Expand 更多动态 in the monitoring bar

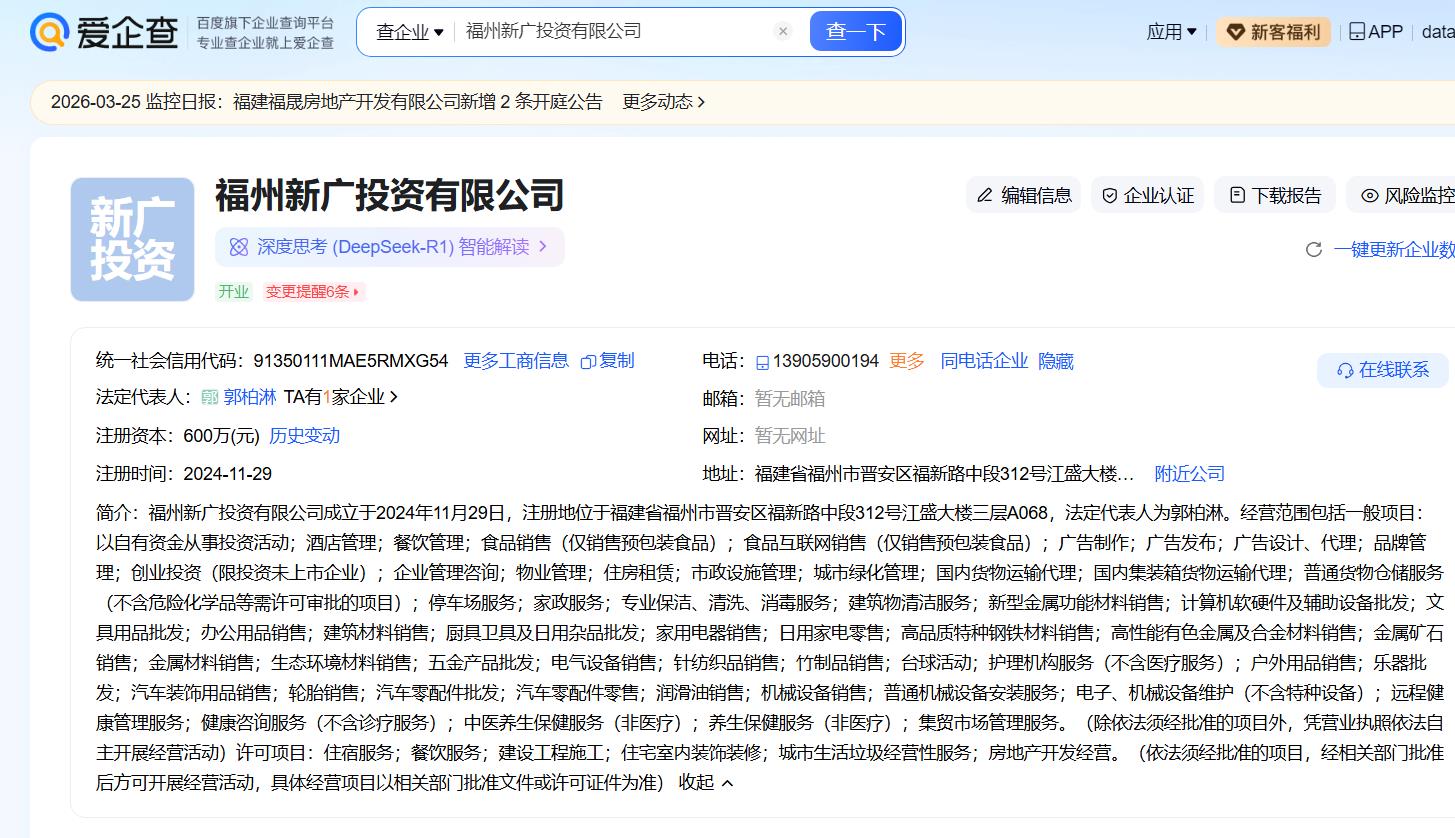tap(663, 102)
